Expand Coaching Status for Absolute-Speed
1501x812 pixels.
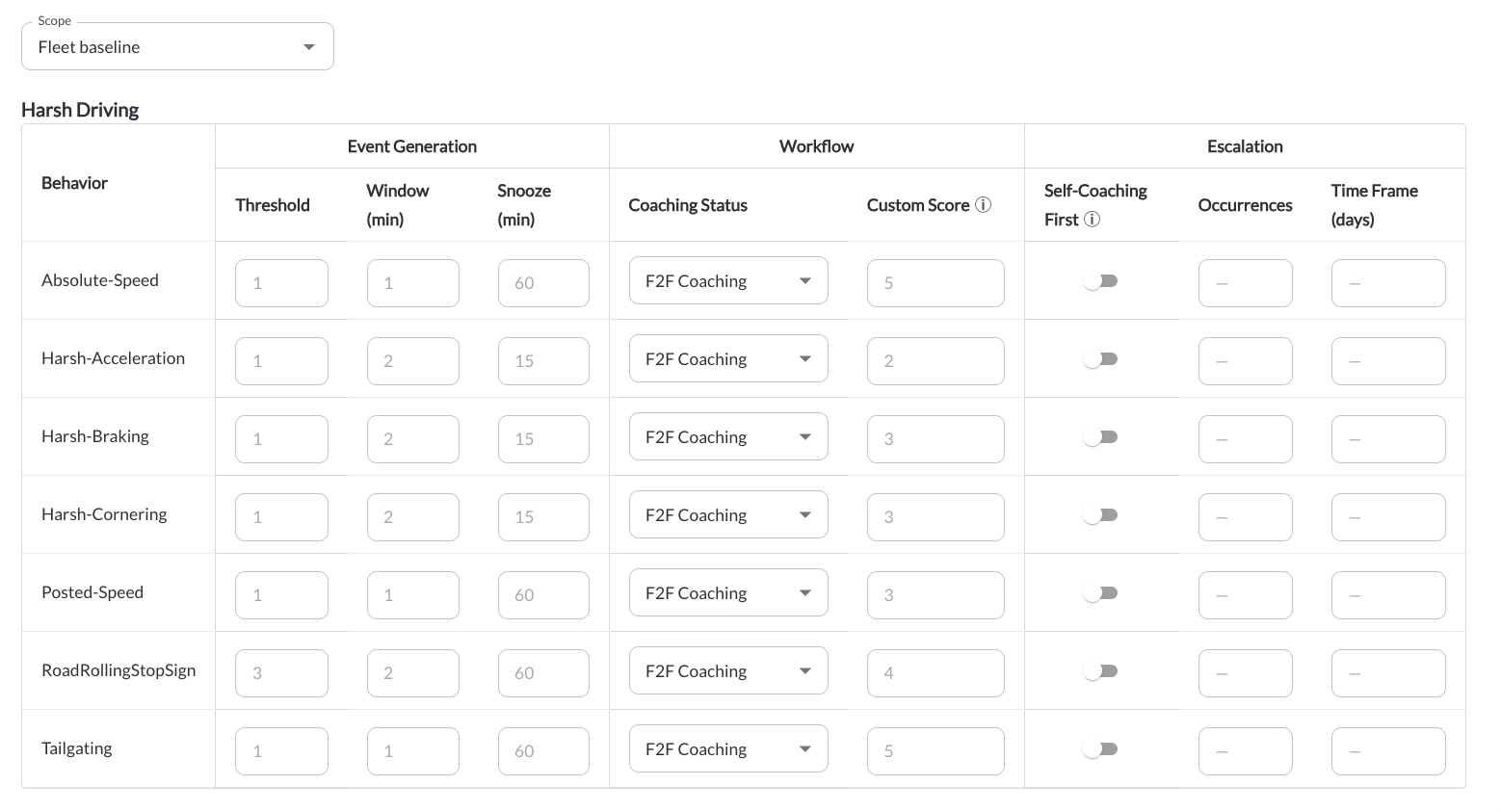[728, 281]
